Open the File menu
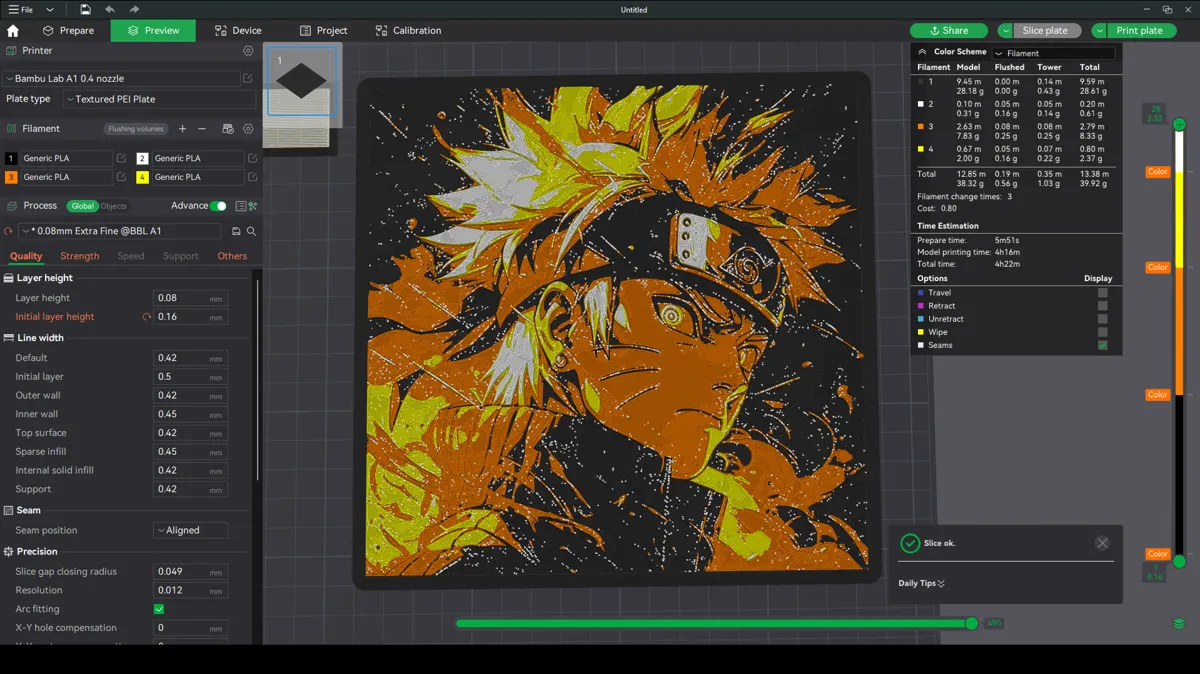 coord(21,9)
